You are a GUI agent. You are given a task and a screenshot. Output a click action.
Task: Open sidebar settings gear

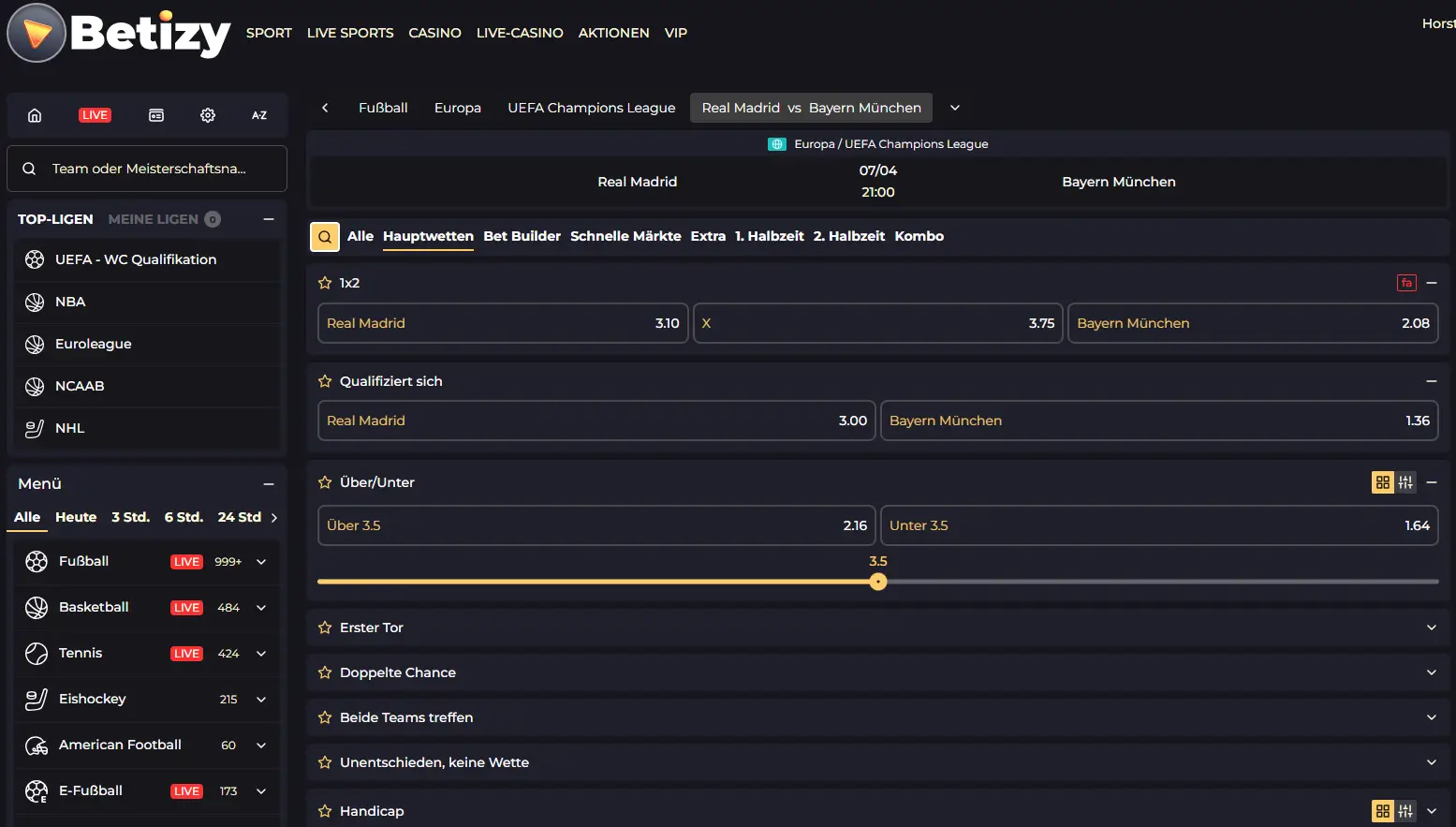208,115
